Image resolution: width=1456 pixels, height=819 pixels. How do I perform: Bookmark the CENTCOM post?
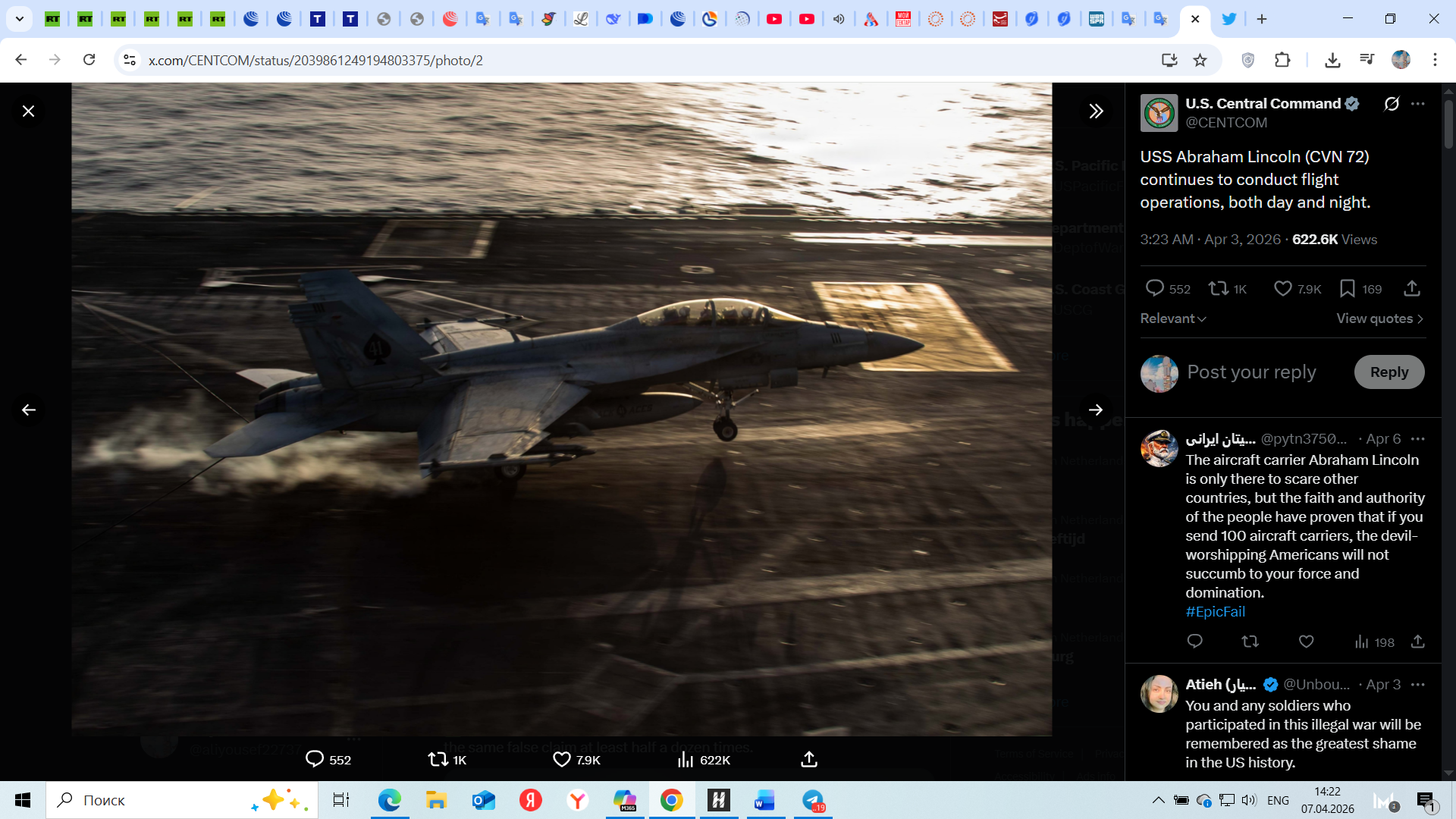[1348, 289]
